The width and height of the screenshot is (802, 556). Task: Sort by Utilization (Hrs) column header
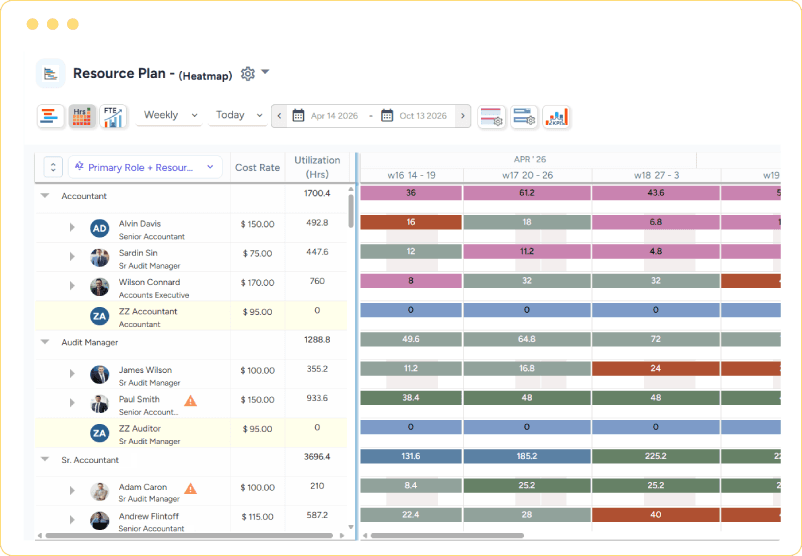(x=317, y=167)
